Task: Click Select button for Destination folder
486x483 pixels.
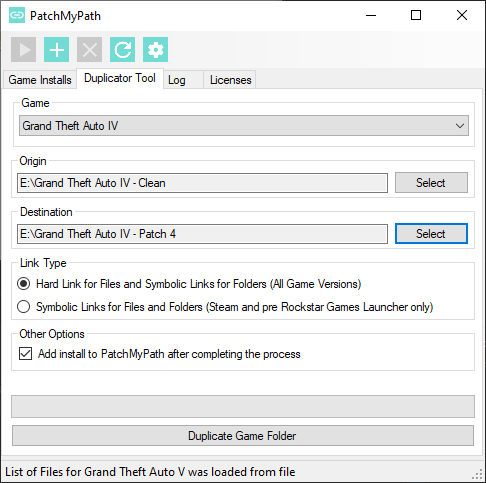Action: point(431,234)
